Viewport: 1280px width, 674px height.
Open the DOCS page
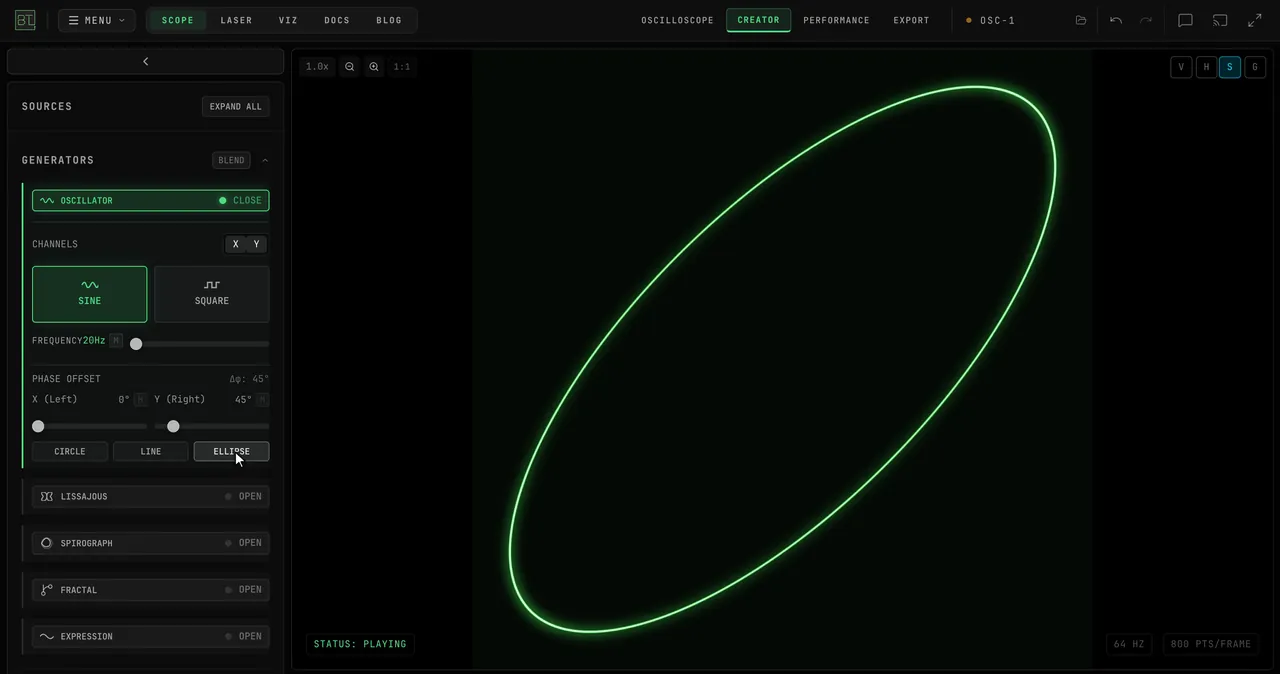coord(337,20)
